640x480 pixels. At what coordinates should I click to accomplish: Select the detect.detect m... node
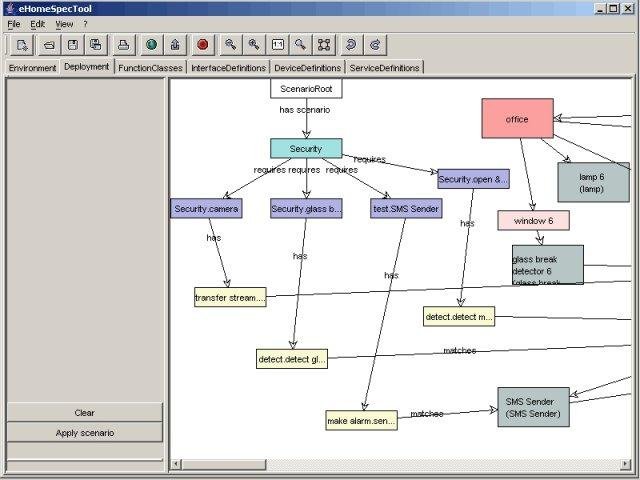459,316
